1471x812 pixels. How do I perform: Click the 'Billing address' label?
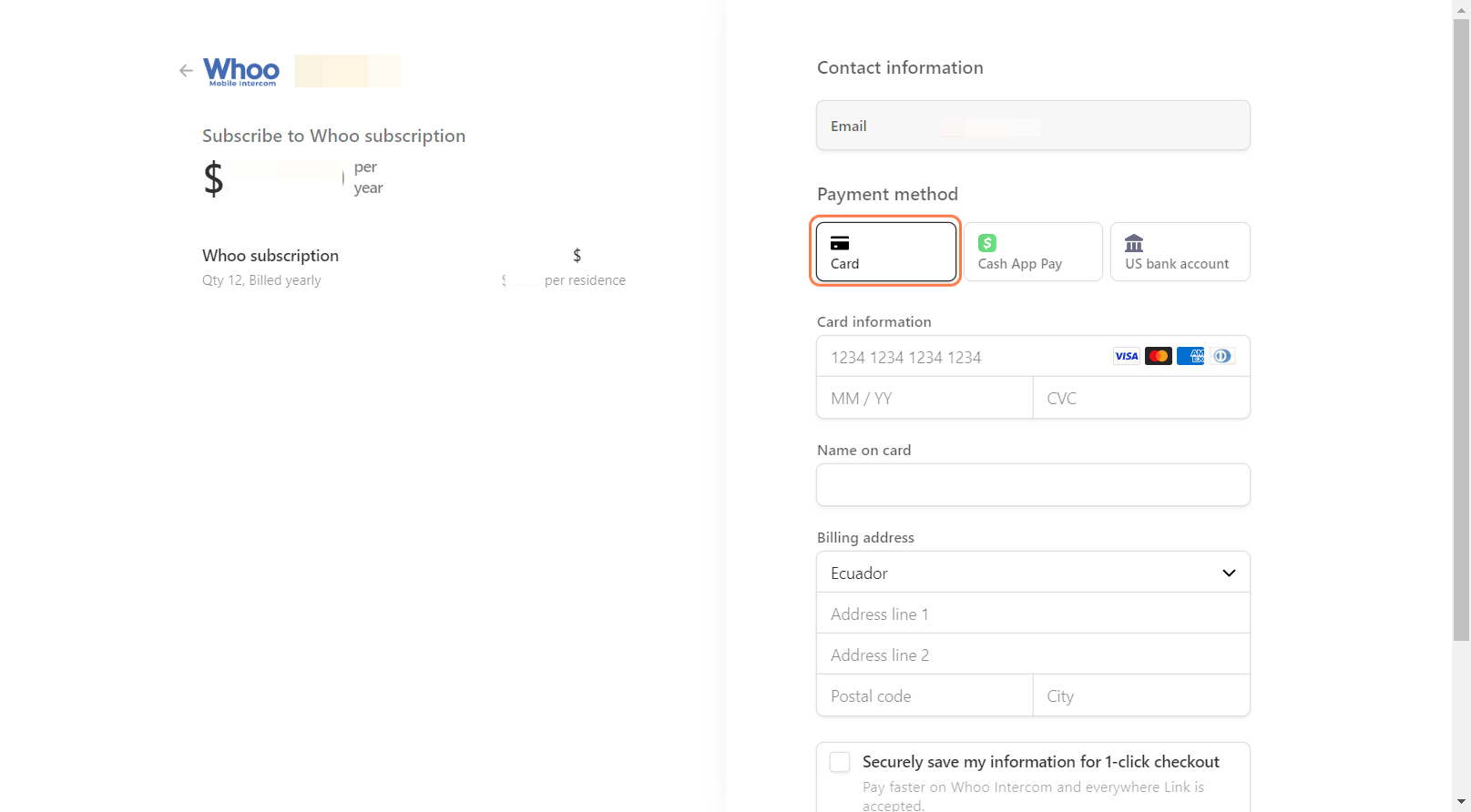(865, 537)
